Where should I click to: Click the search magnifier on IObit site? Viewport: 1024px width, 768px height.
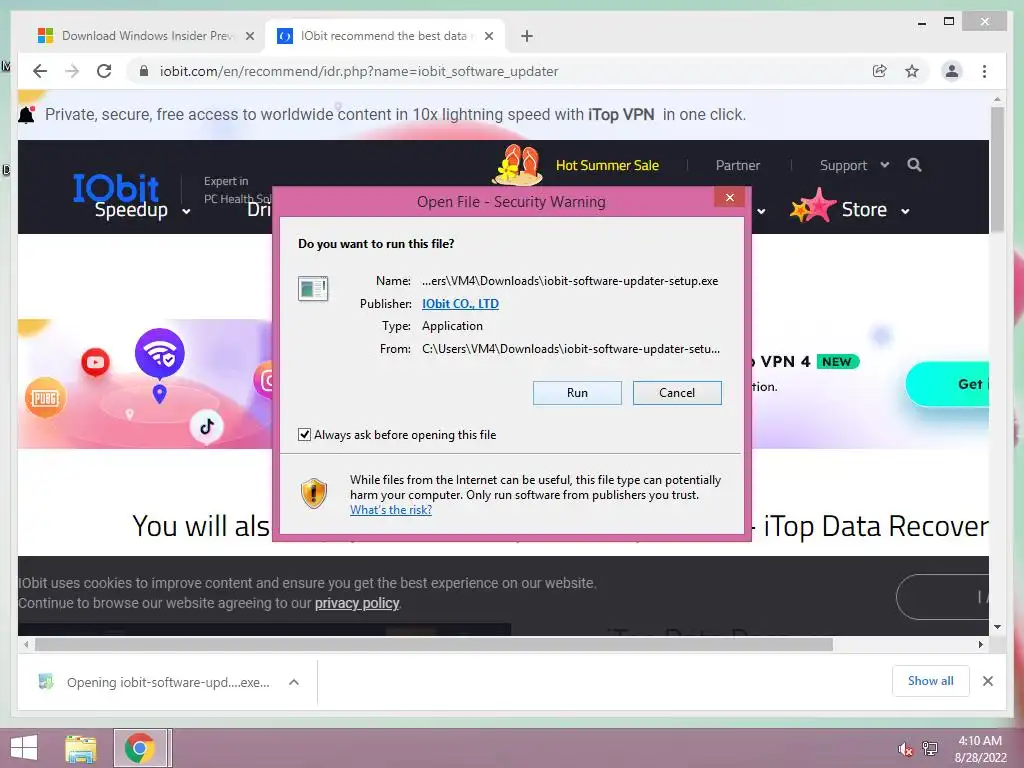(914, 165)
